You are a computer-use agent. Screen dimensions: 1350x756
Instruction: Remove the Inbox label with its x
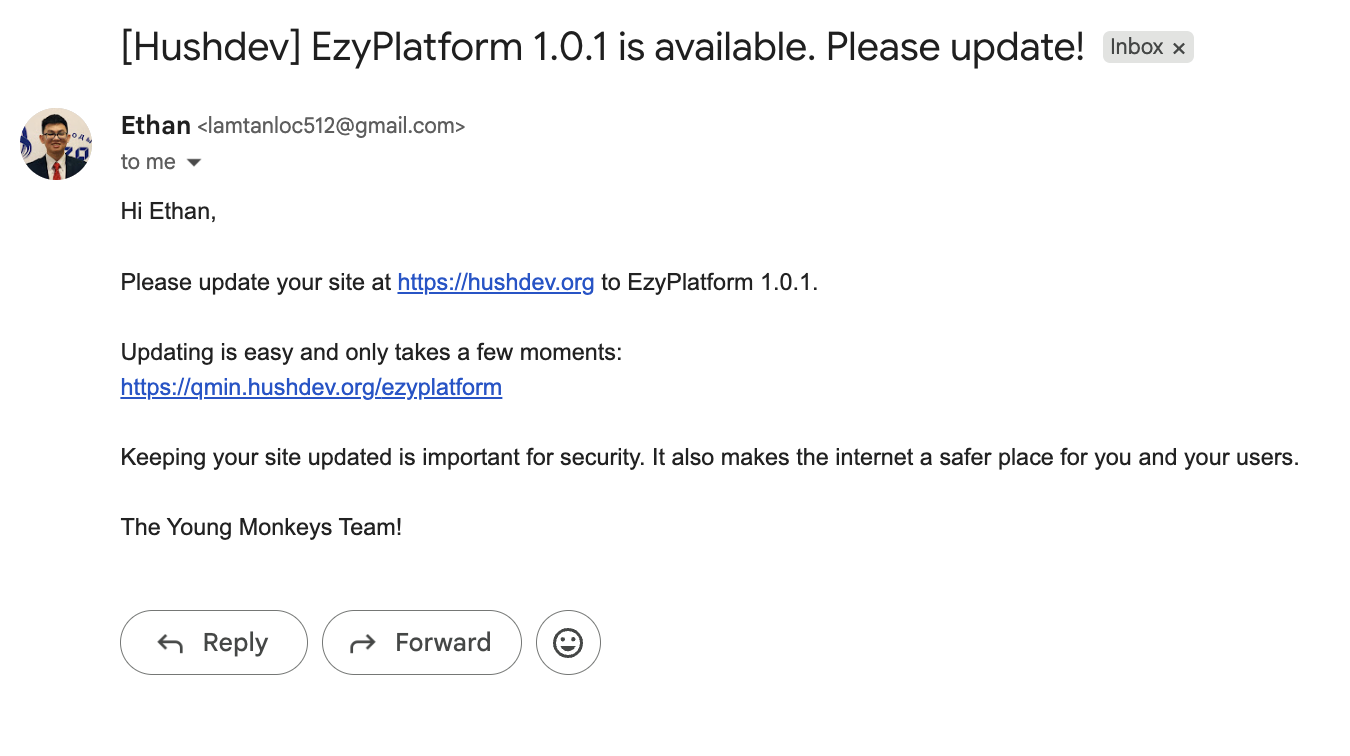coord(1179,48)
